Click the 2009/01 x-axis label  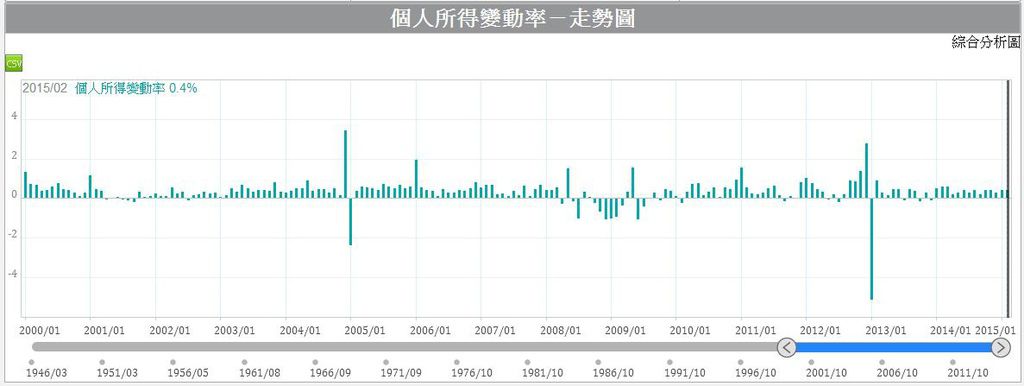coord(626,330)
